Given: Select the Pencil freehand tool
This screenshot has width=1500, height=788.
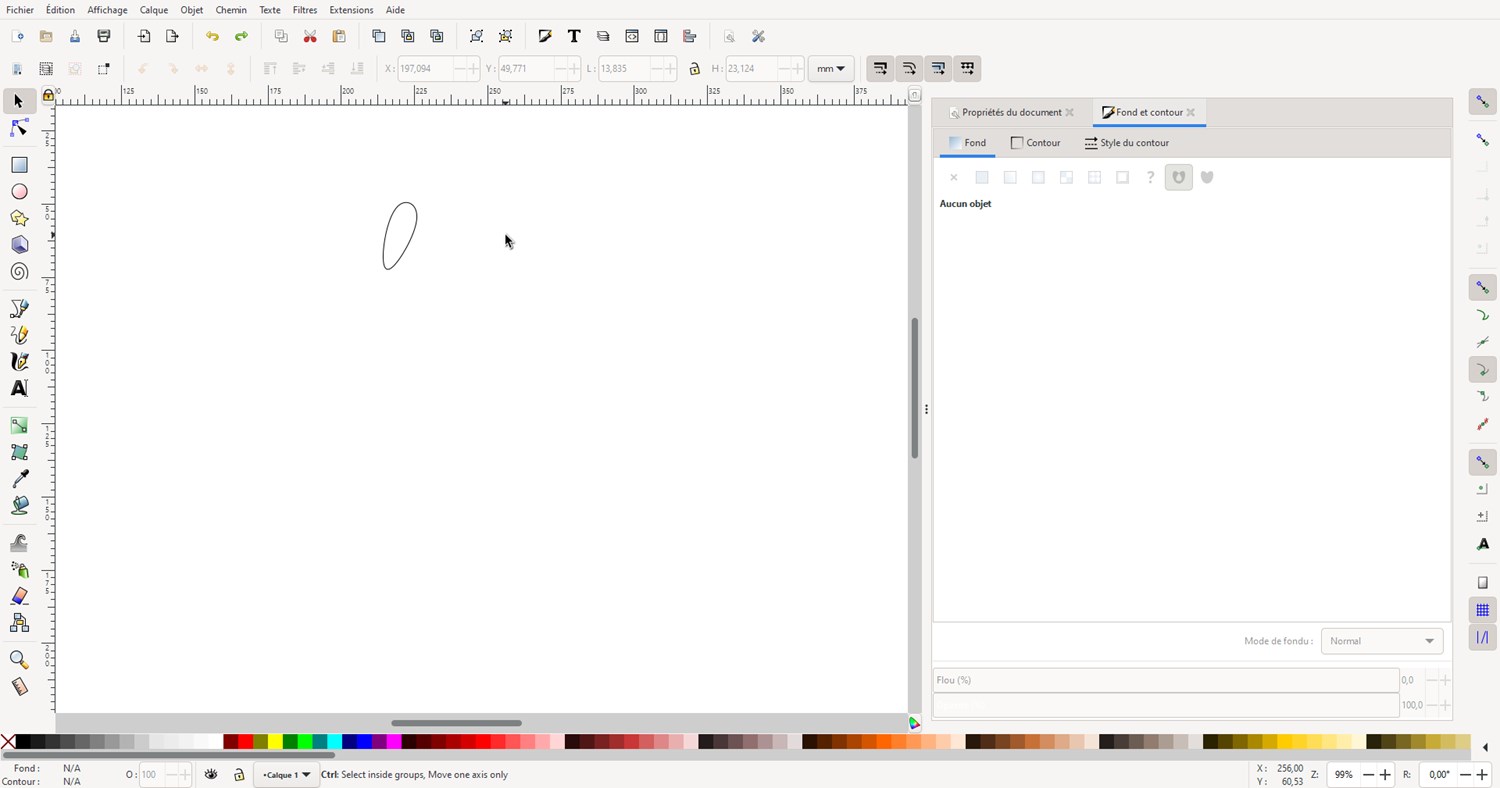Looking at the screenshot, I should click(x=19, y=335).
